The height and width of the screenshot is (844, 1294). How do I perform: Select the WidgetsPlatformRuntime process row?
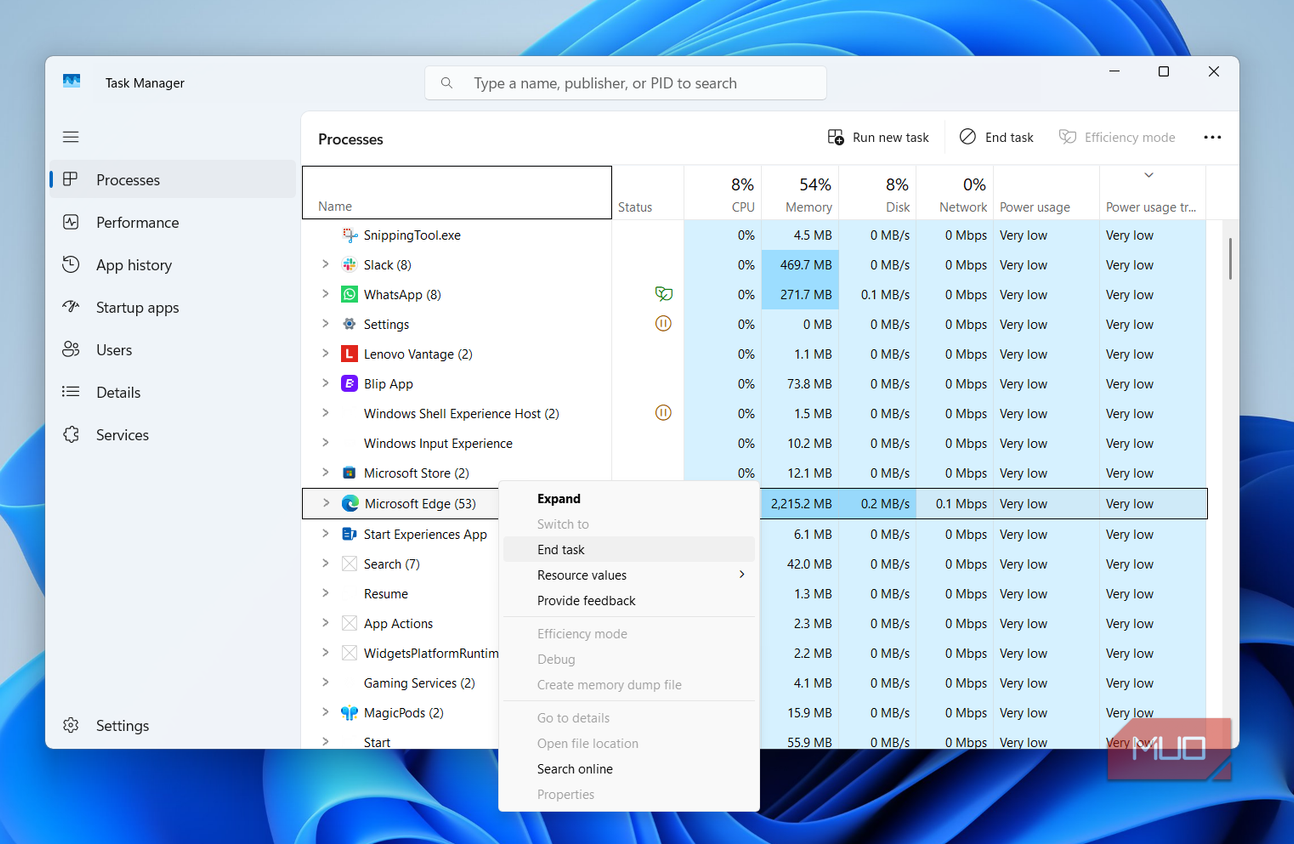(x=755, y=653)
